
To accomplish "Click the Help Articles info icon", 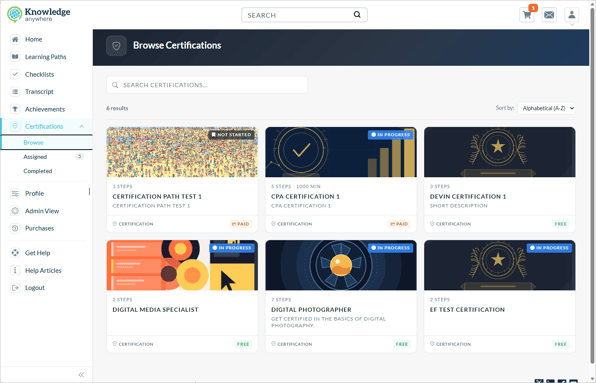I will (15, 270).
